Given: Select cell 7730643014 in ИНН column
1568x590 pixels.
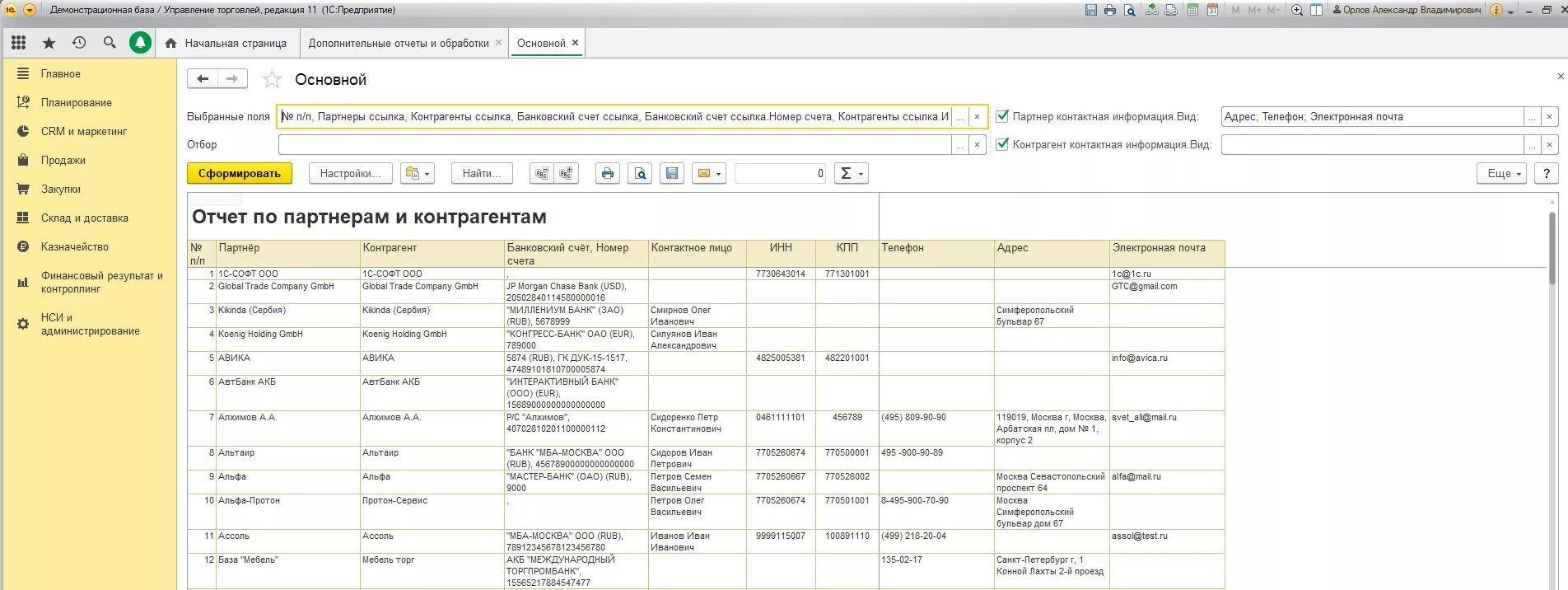Looking at the screenshot, I should (x=781, y=274).
